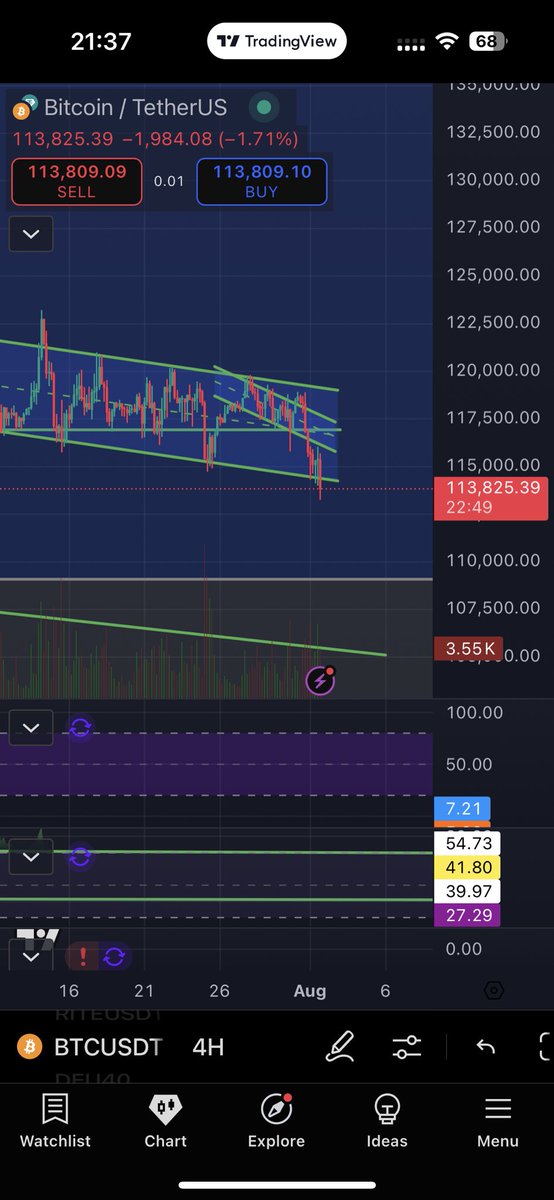Open the Bitcoin / TetherUS symbol title
Screen dimensions: 554x1200
[x=134, y=107]
